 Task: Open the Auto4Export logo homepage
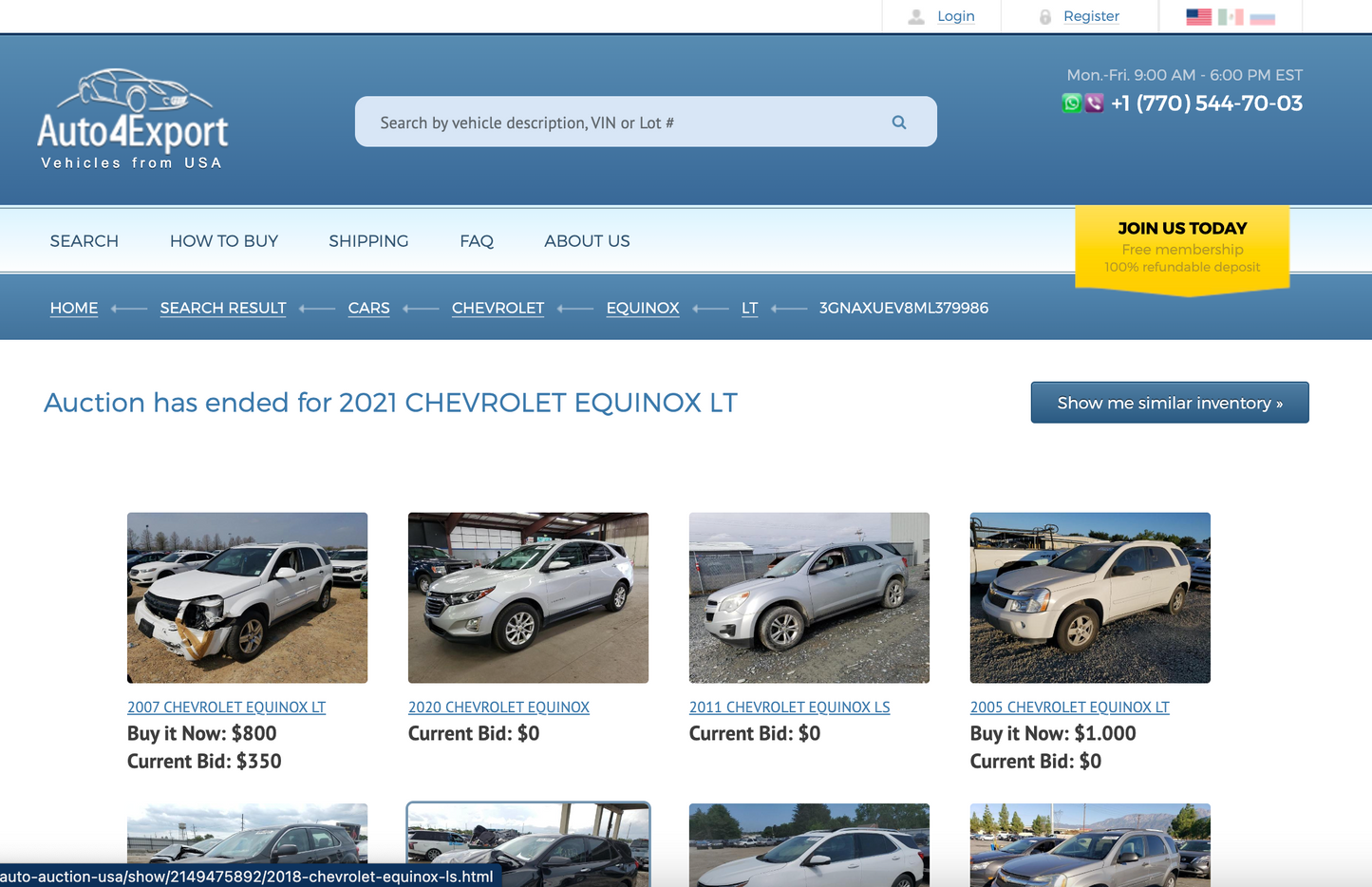[x=133, y=120]
